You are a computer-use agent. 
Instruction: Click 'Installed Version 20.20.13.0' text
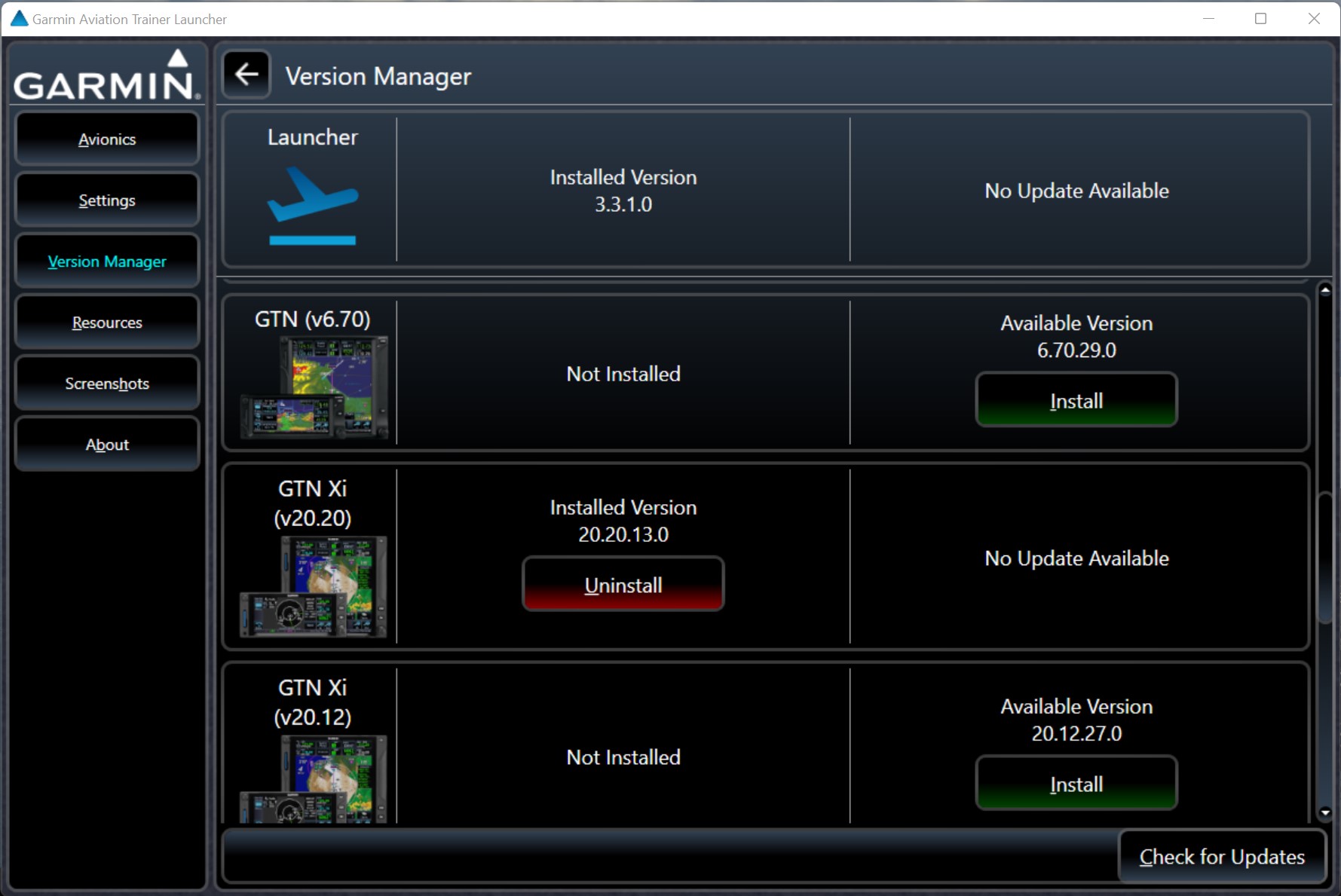(x=623, y=521)
